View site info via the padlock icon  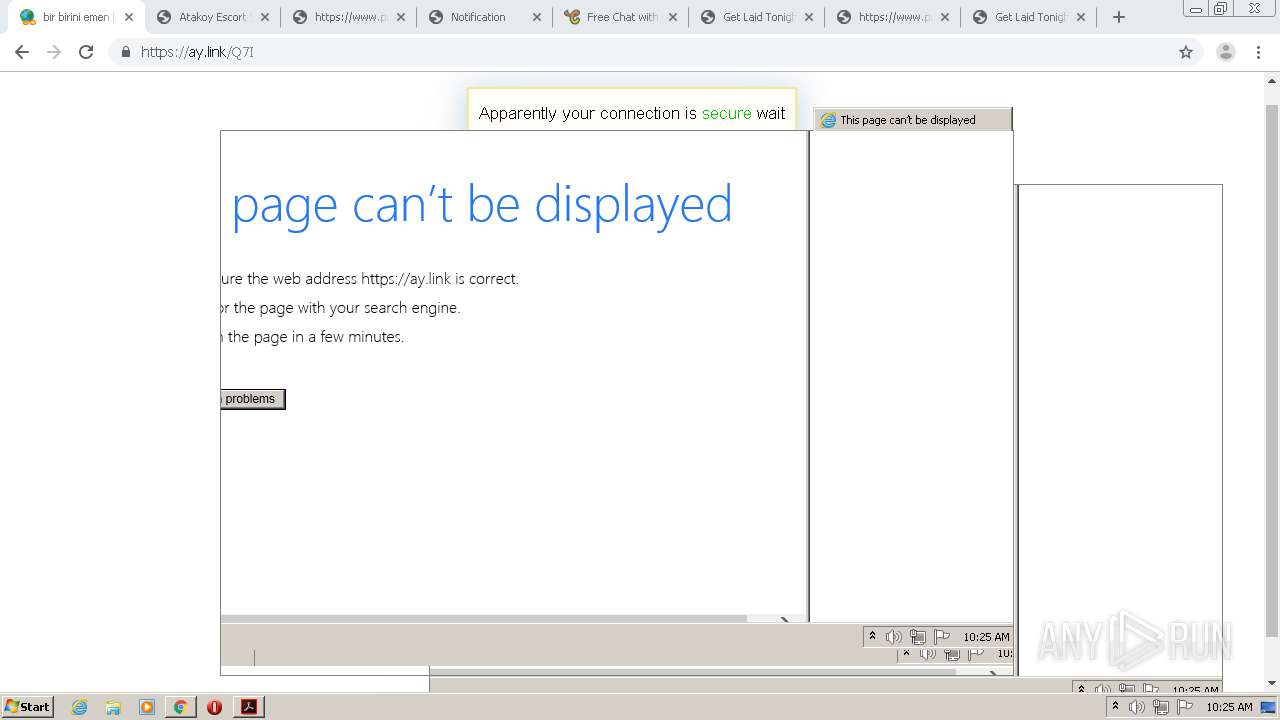tap(126, 52)
